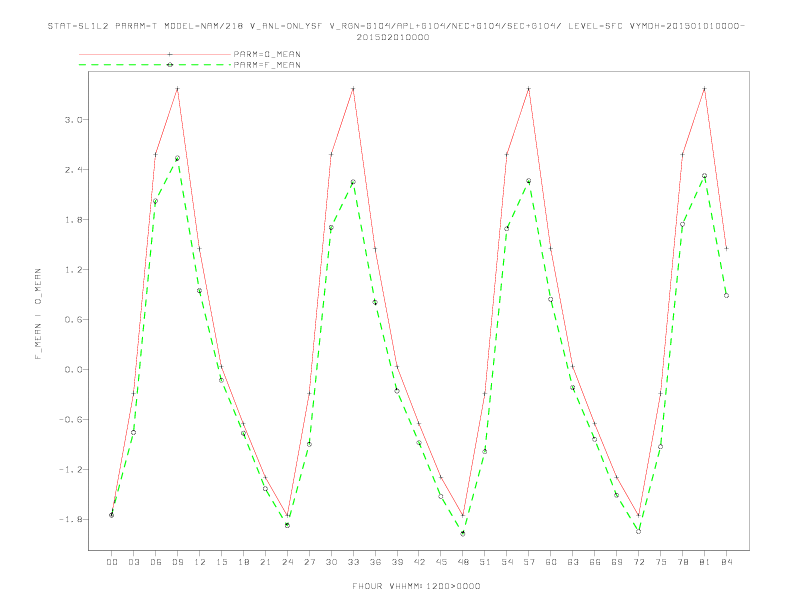Image resolution: width=792 pixels, height=612 pixels.
Task: Click x-axis tick label 57
Action: tap(529, 562)
